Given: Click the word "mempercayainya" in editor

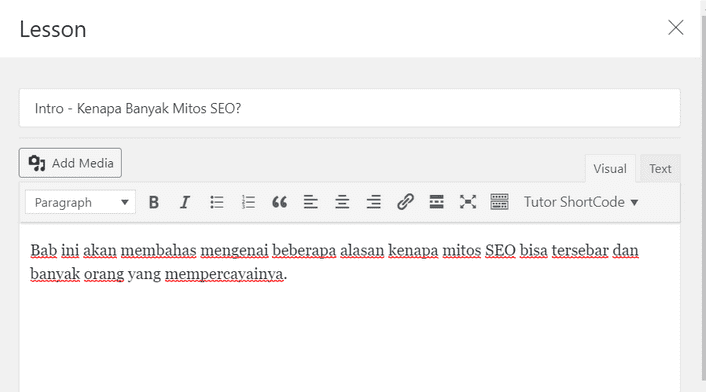Looking at the screenshot, I should (224, 274).
